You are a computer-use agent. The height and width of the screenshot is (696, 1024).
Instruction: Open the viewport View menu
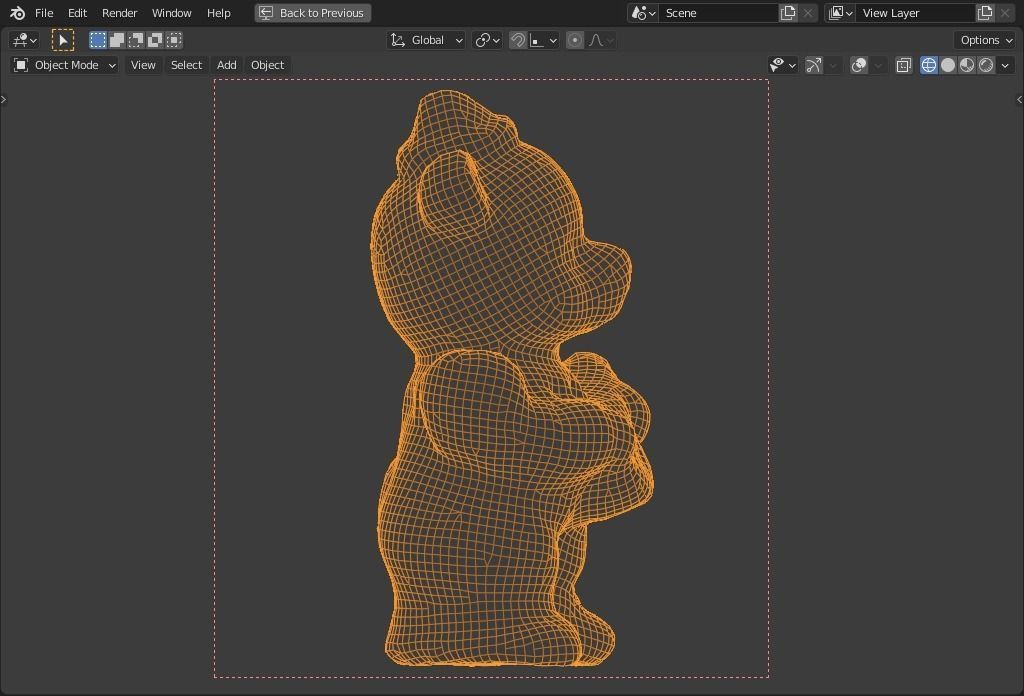(x=143, y=65)
